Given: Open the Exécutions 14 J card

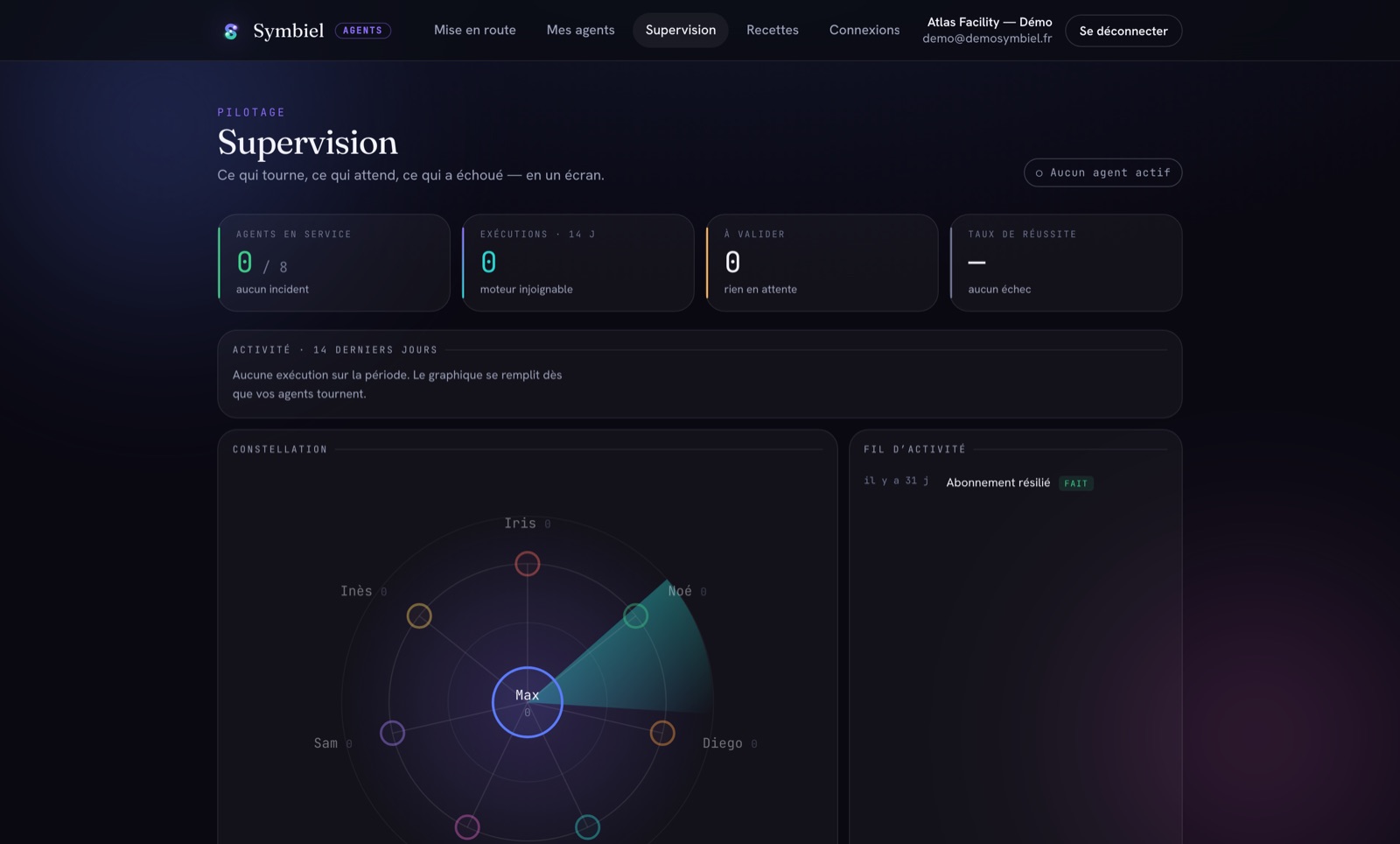Looking at the screenshot, I should pos(578,263).
